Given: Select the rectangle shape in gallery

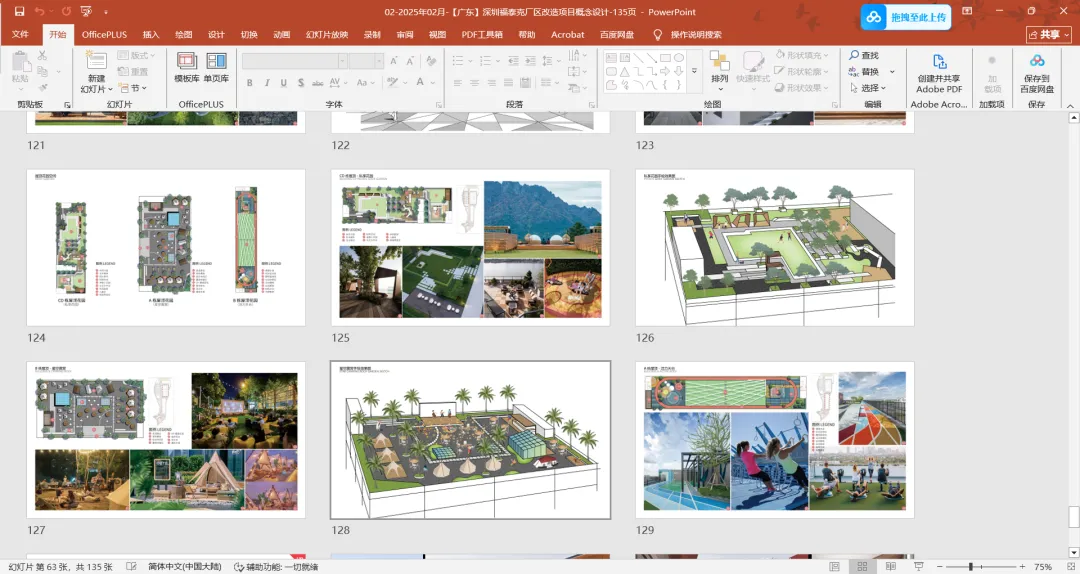Looking at the screenshot, I should [665, 58].
